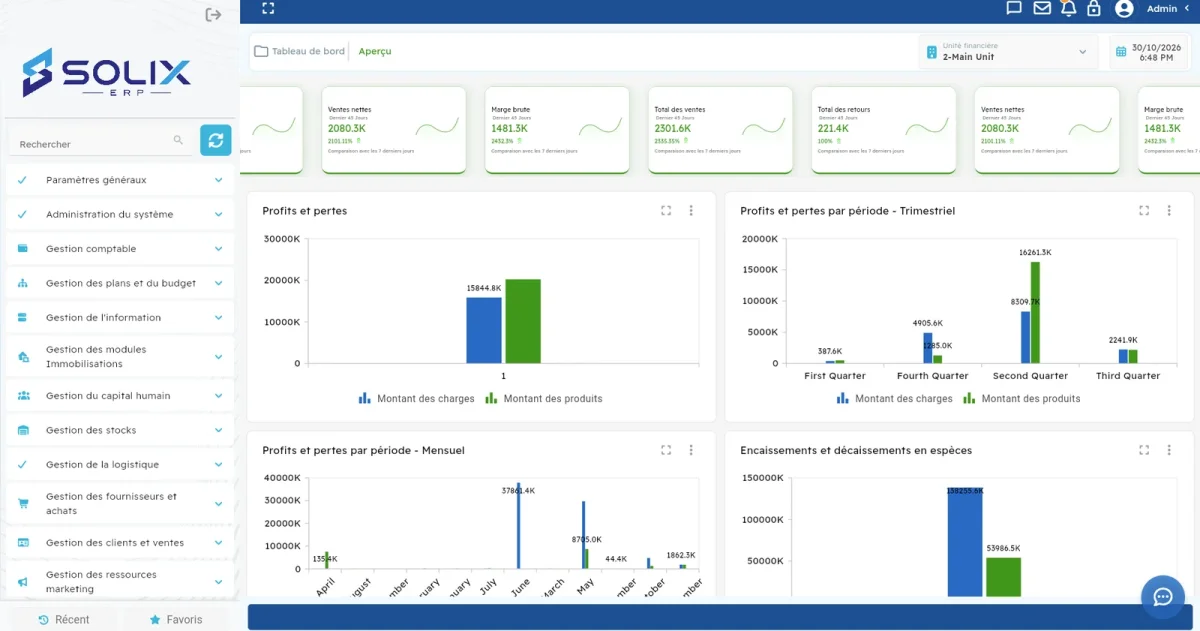Click the green Second Quarter 16261.3K bar
Image resolution: width=1200 pixels, height=631 pixels.
[x=1035, y=312]
